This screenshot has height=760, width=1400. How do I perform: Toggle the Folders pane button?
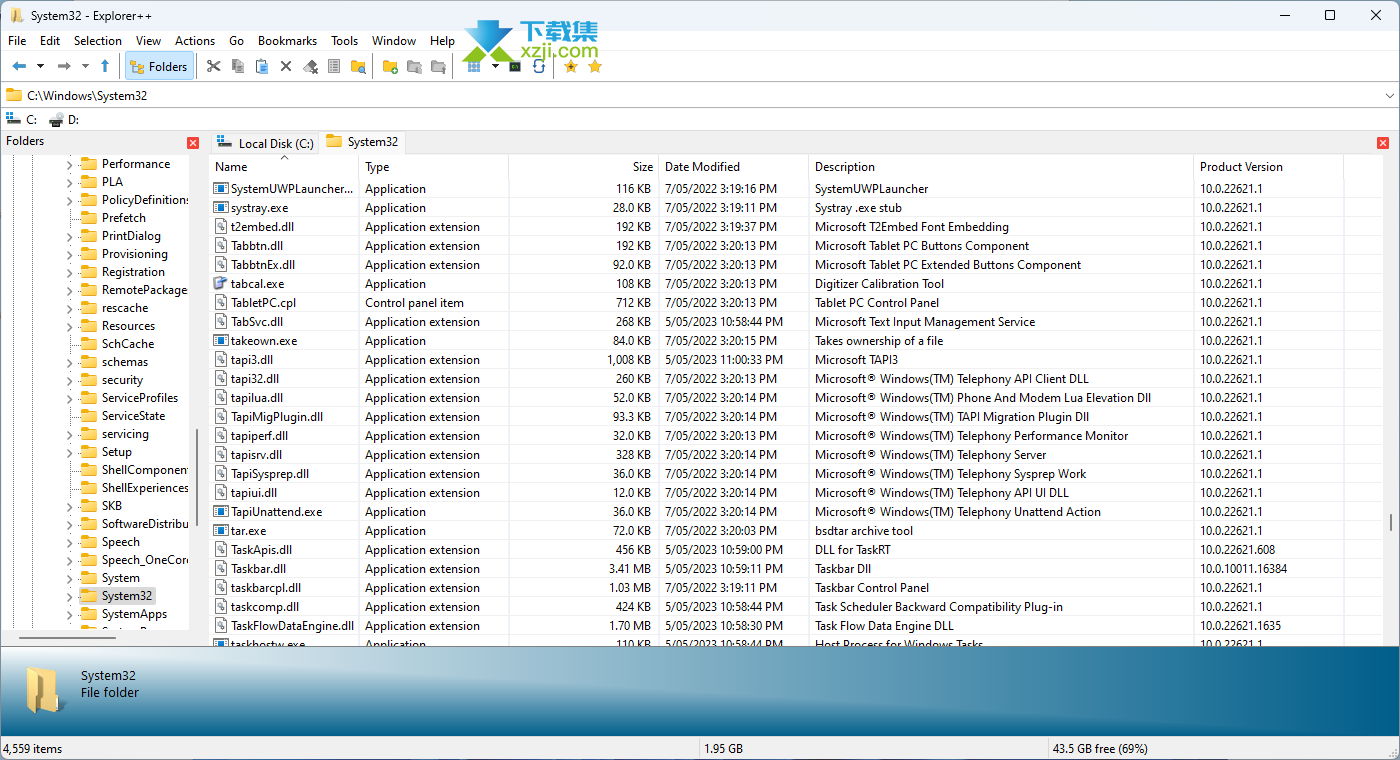(159, 66)
